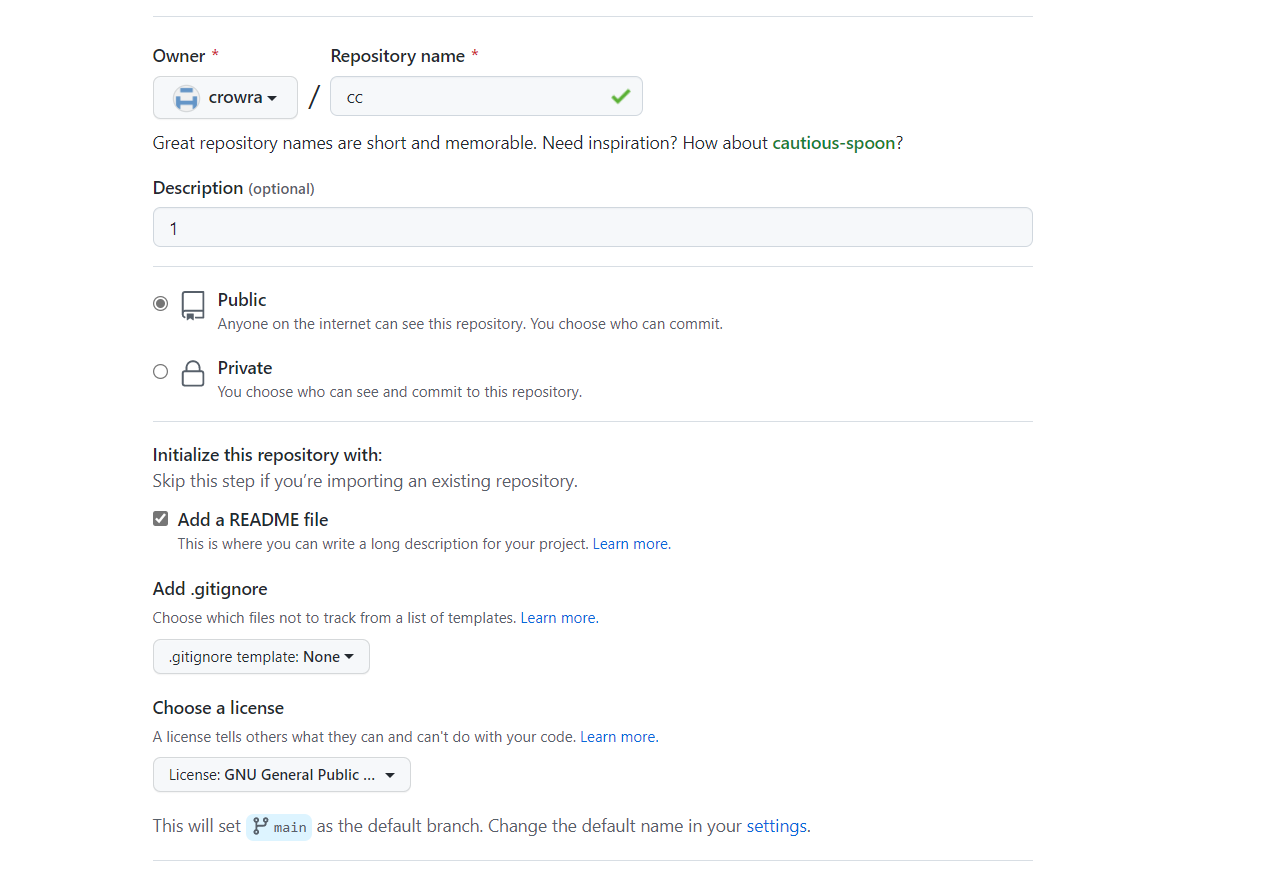Click the Repository name input field
Screen dimensions: 1286x872
point(470,97)
